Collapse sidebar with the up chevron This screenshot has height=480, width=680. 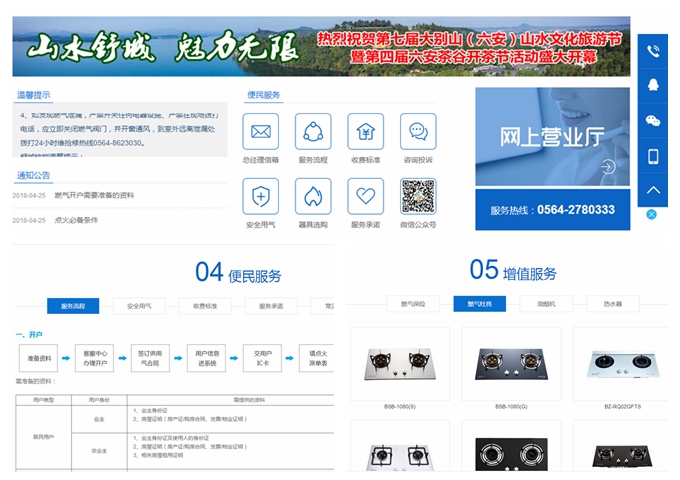pyautogui.click(x=653, y=190)
